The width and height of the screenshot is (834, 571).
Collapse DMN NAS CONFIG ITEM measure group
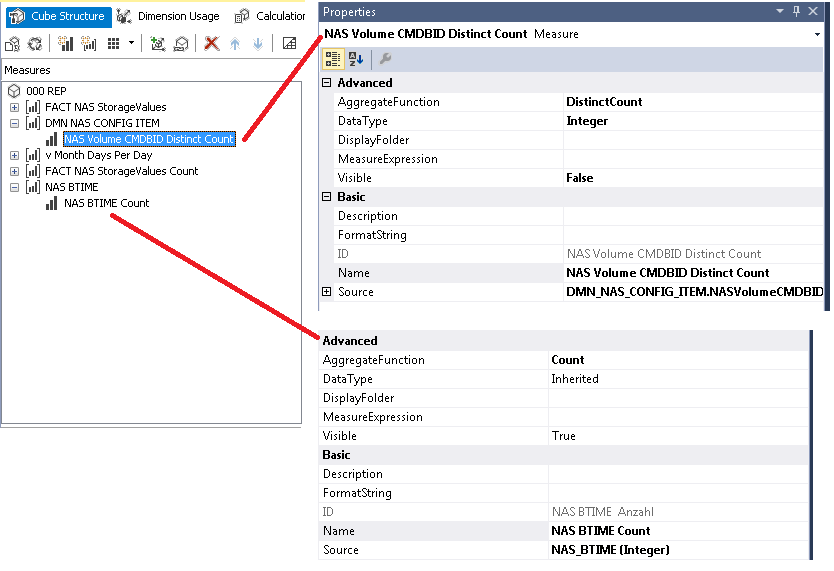point(14,123)
